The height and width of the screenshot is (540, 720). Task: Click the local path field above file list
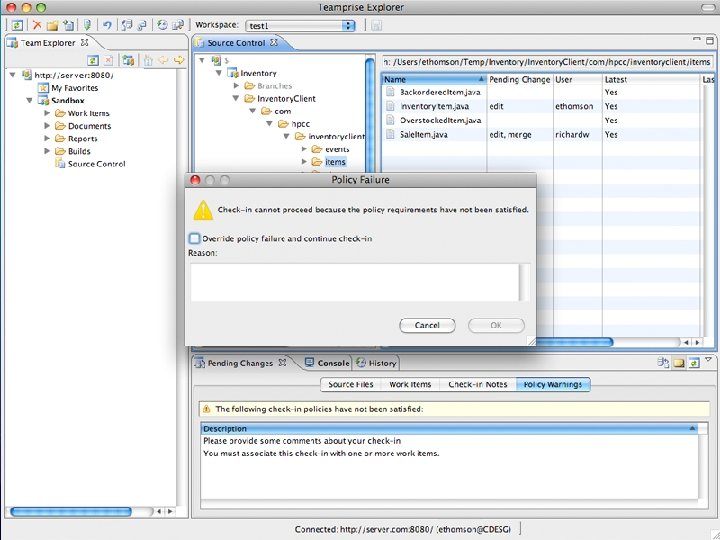coord(547,62)
